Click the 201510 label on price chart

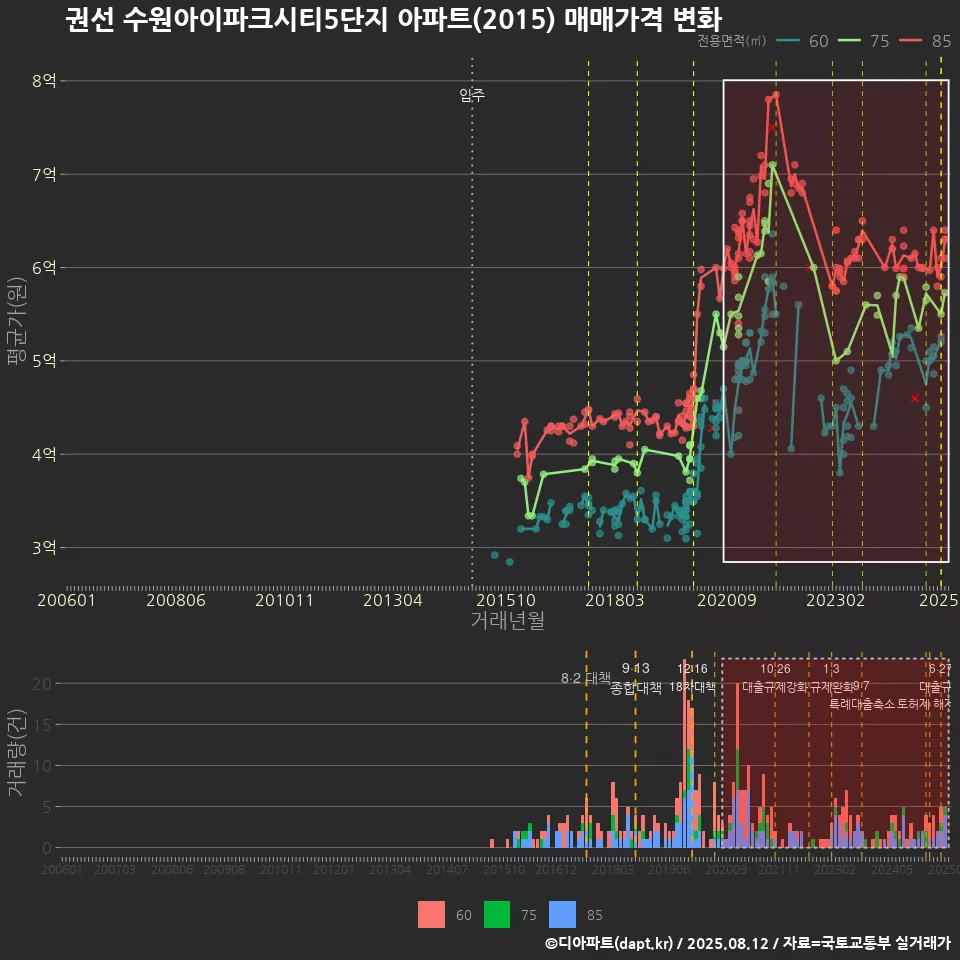506,600
